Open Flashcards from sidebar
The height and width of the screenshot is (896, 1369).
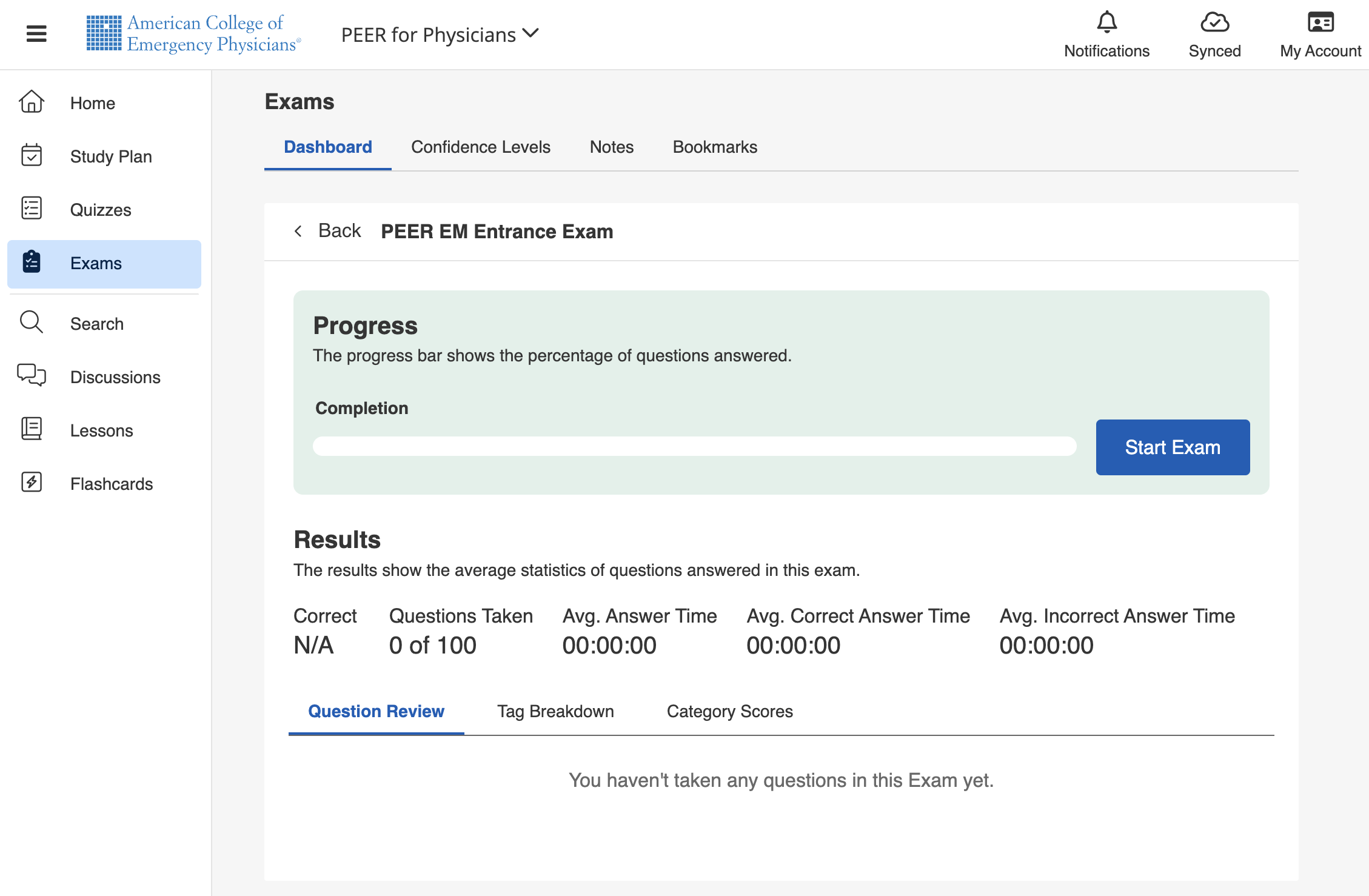pos(104,484)
